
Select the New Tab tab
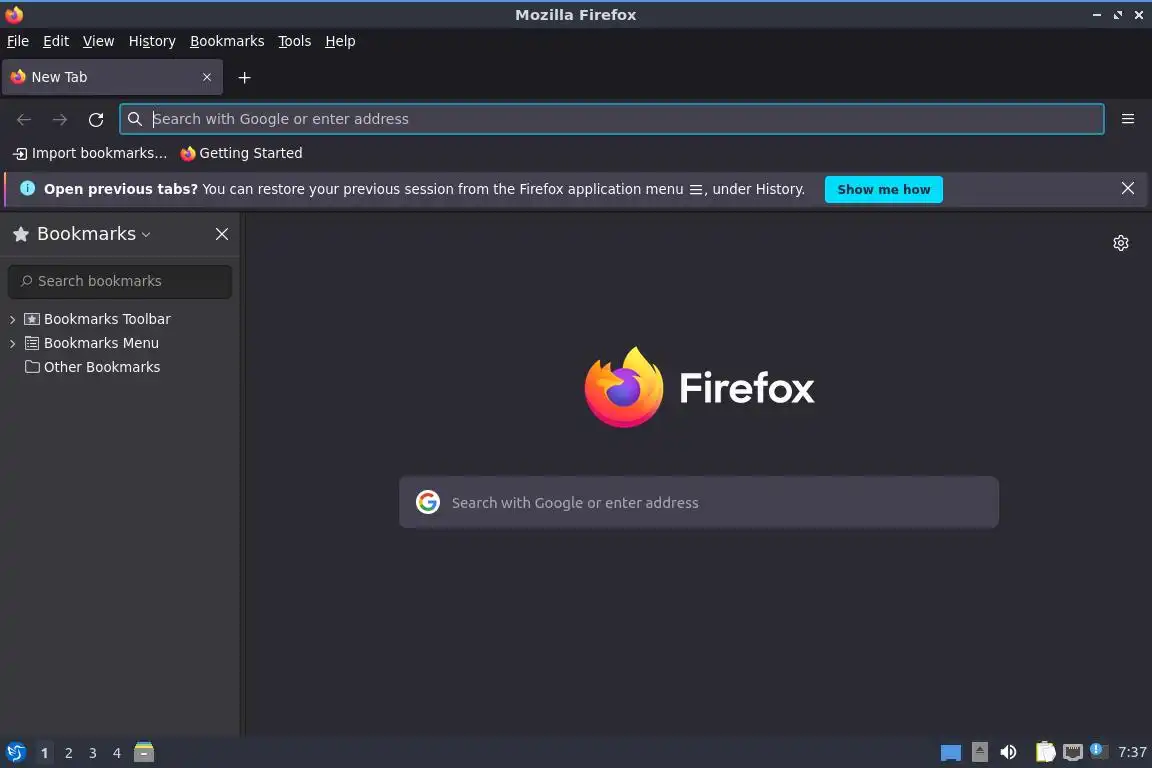pyautogui.click(x=112, y=77)
